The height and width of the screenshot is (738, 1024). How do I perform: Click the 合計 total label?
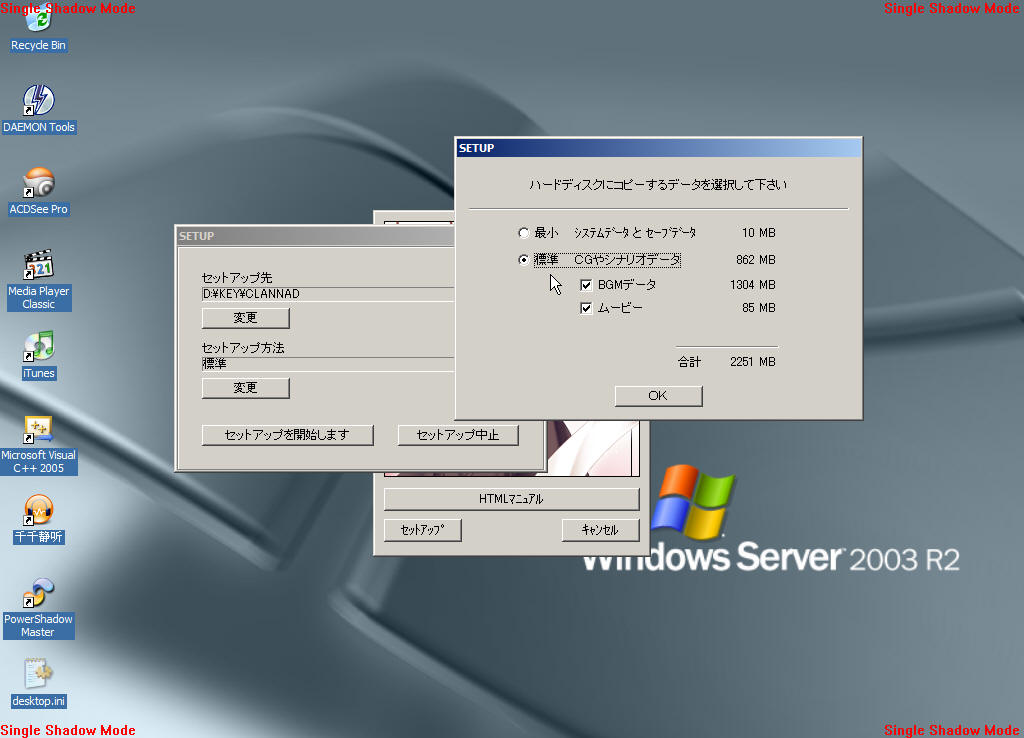(689, 362)
